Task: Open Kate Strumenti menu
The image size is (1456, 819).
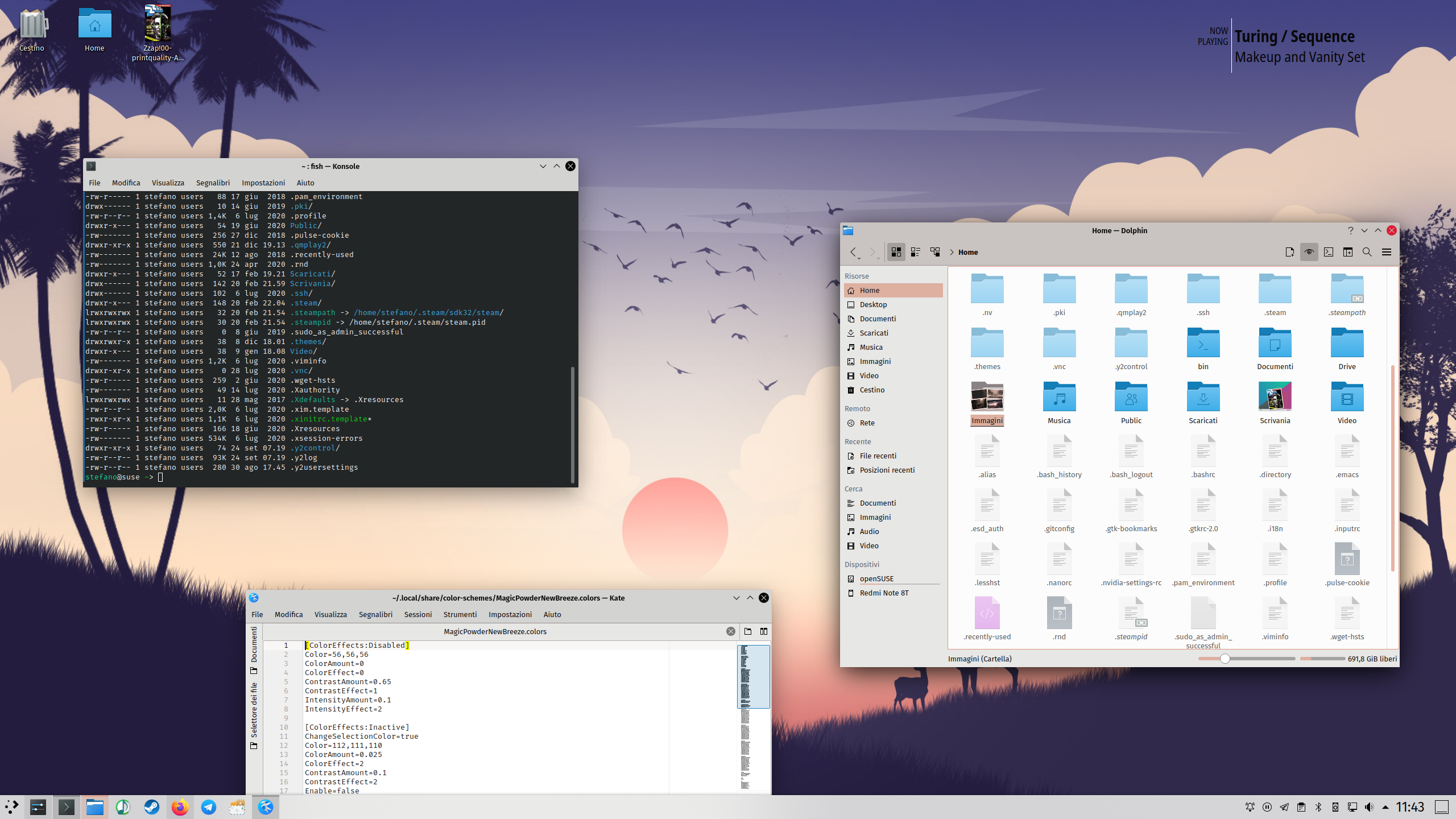Action: [x=460, y=614]
